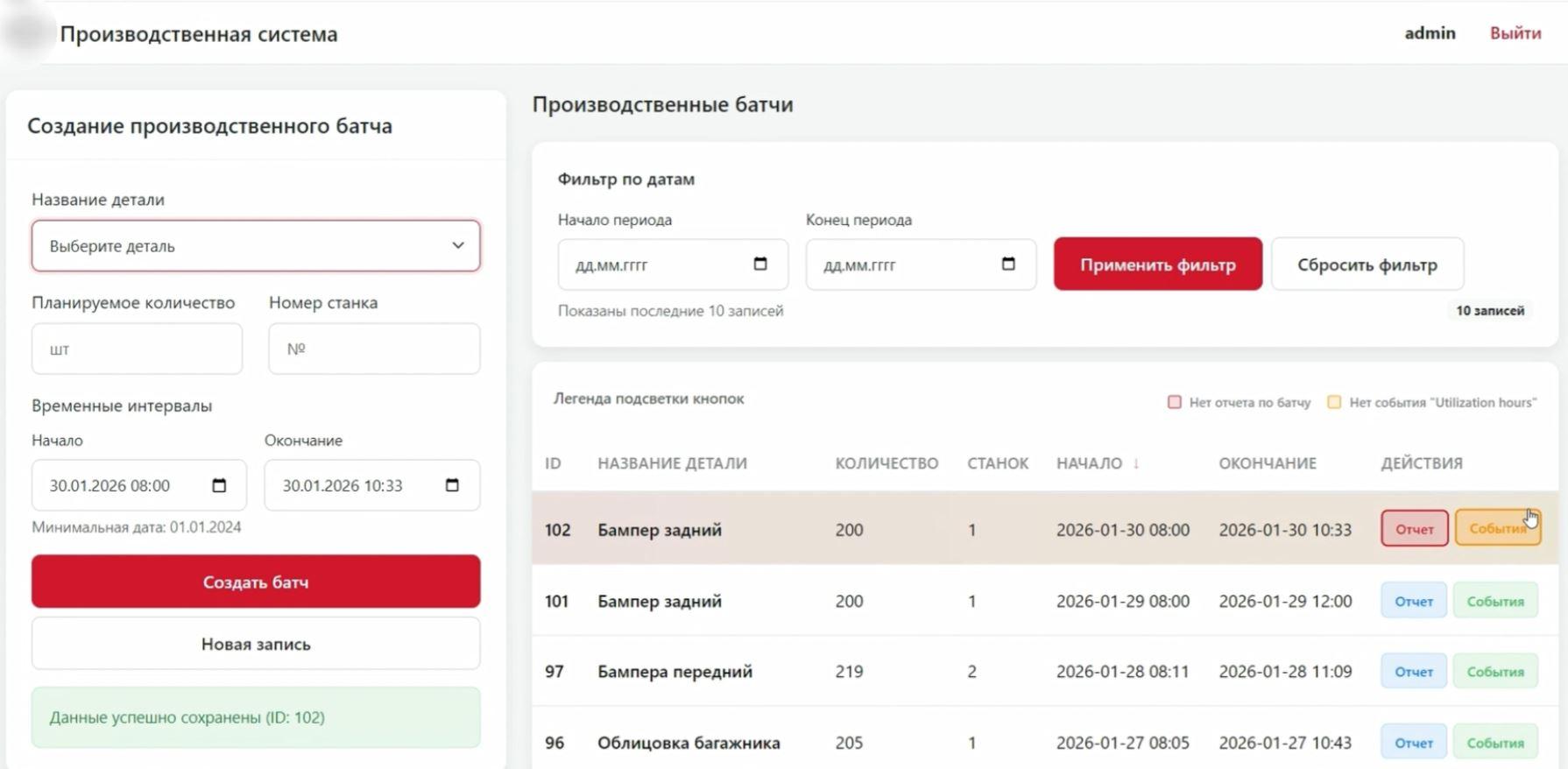Screen dimensions: 1568x769
Task: Click the blurred logo beside Производственная система
Action: point(27,33)
